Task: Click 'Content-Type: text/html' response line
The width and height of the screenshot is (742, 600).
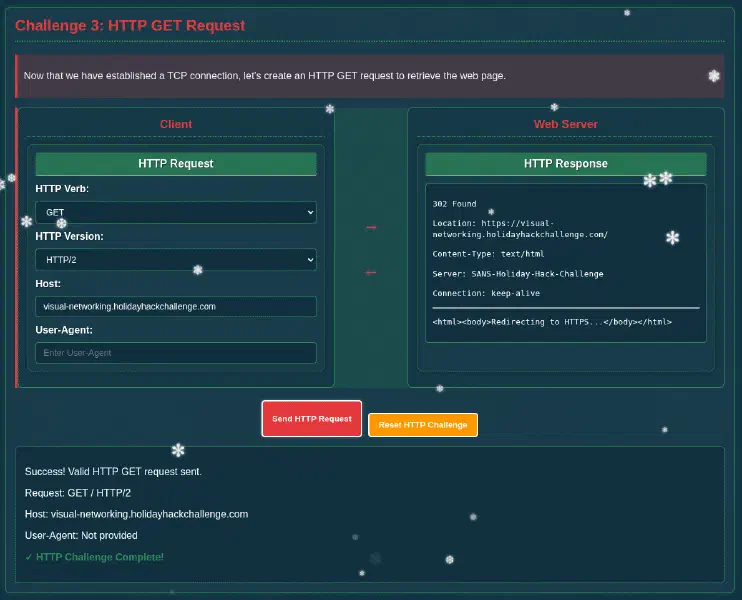Action: click(x=488, y=254)
